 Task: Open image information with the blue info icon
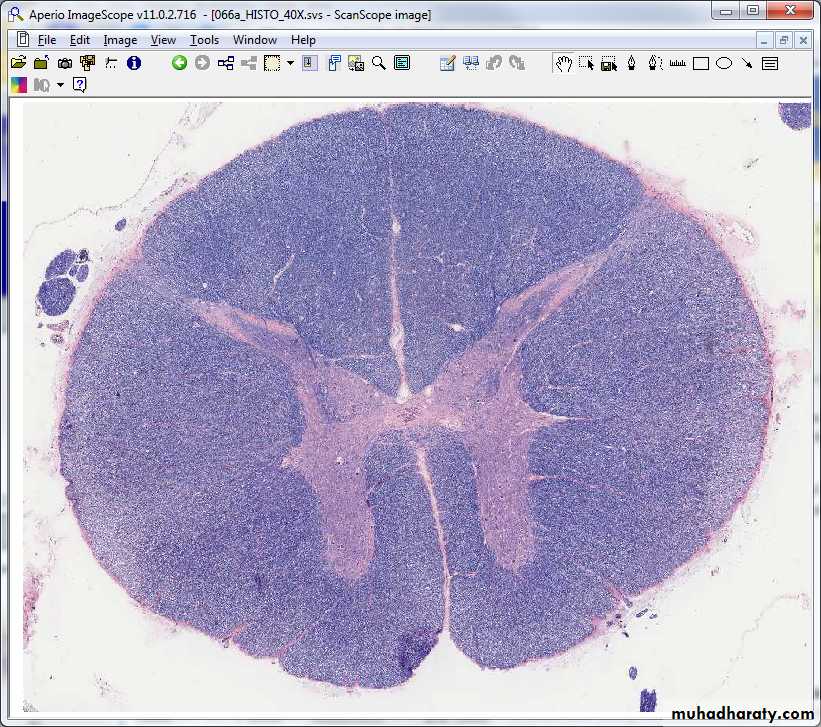click(x=134, y=63)
